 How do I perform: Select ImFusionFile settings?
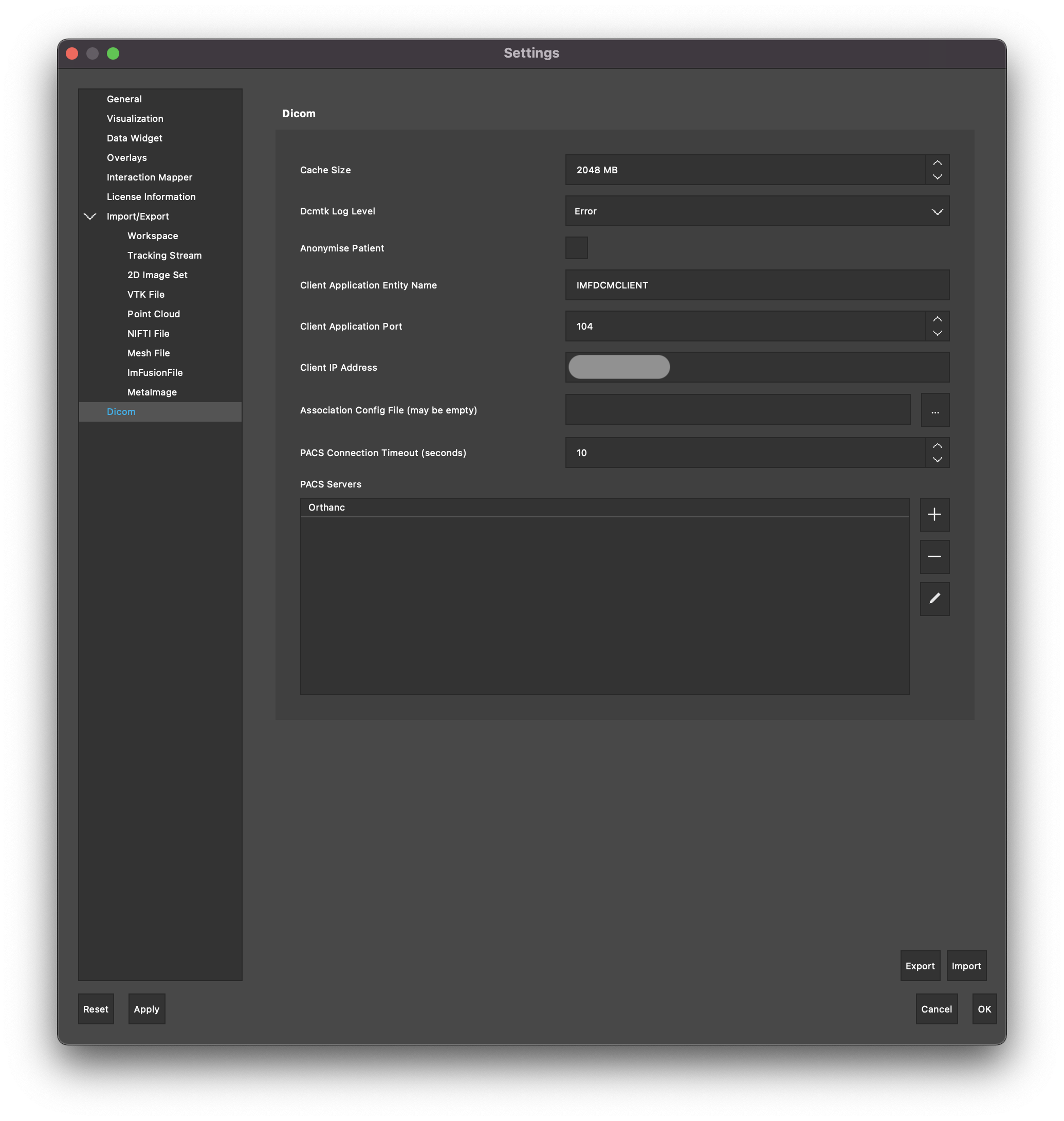coord(155,373)
